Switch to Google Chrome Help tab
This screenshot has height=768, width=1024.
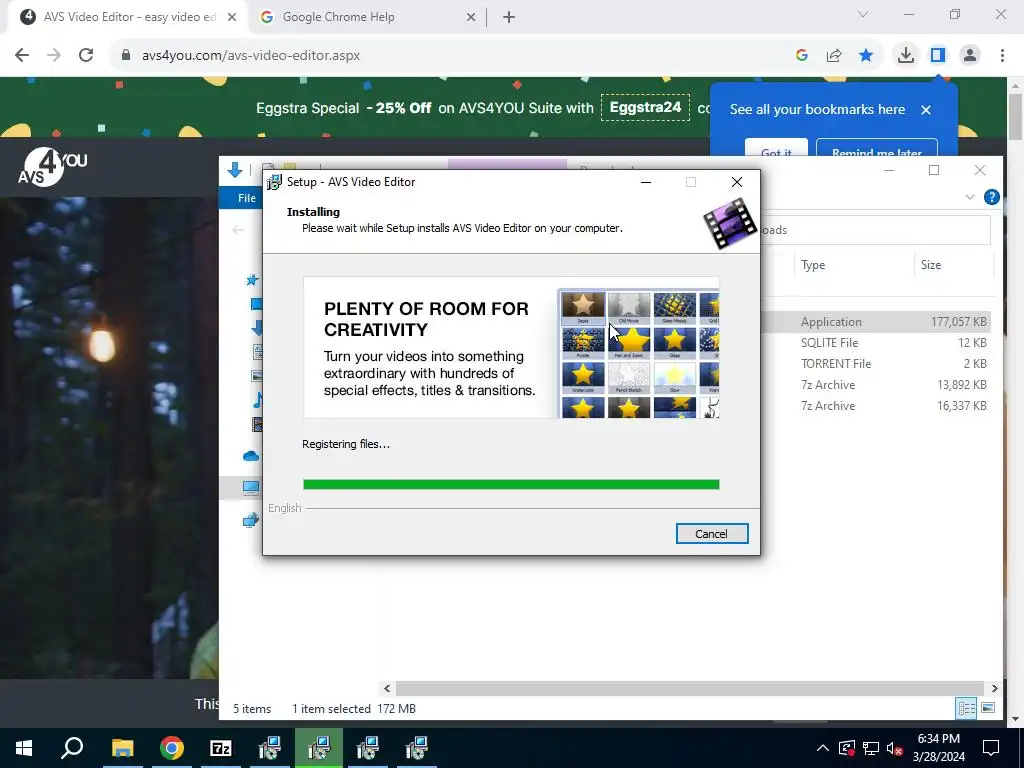(x=362, y=17)
